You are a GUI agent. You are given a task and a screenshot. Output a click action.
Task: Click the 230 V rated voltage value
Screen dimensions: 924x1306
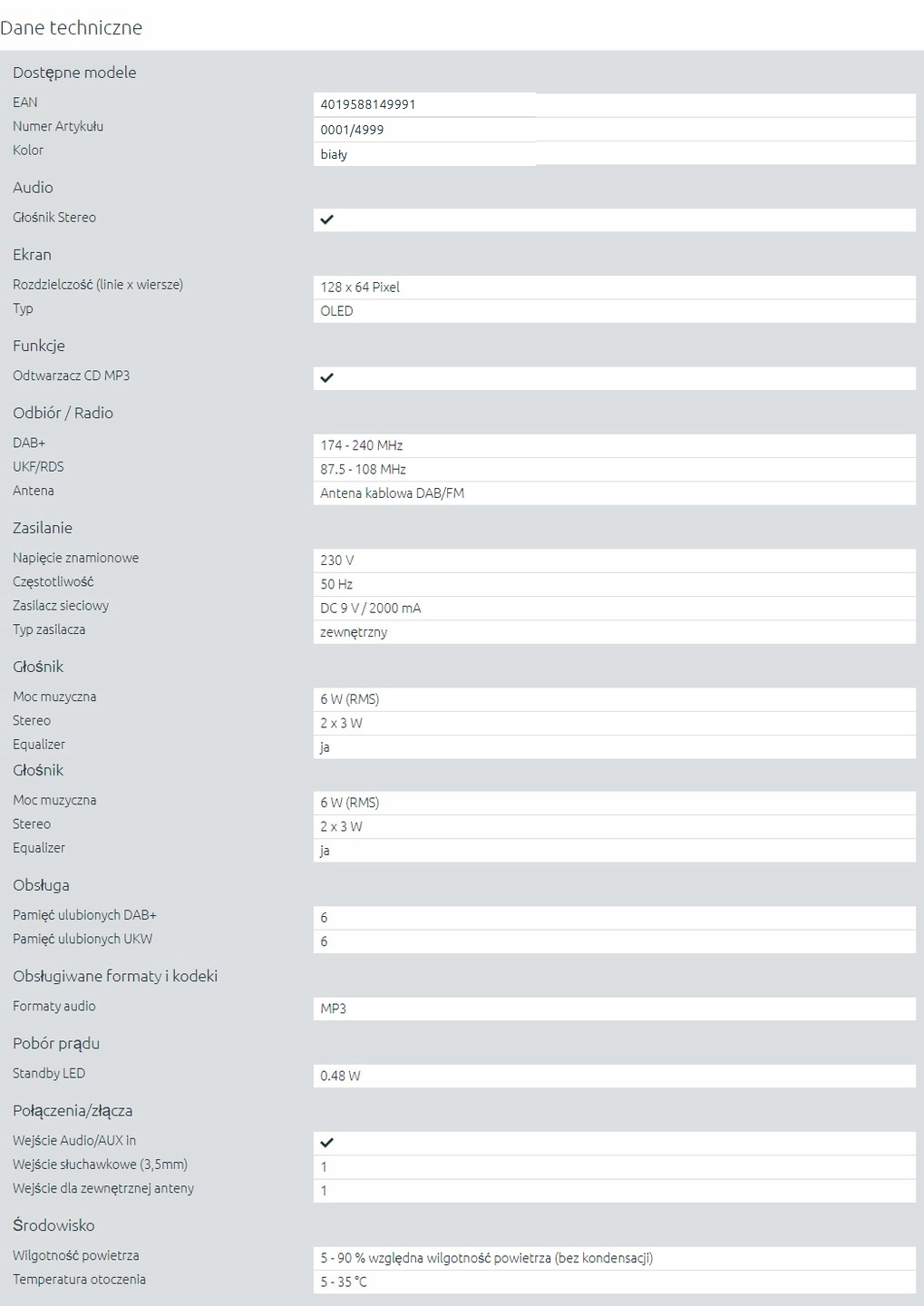(336, 560)
